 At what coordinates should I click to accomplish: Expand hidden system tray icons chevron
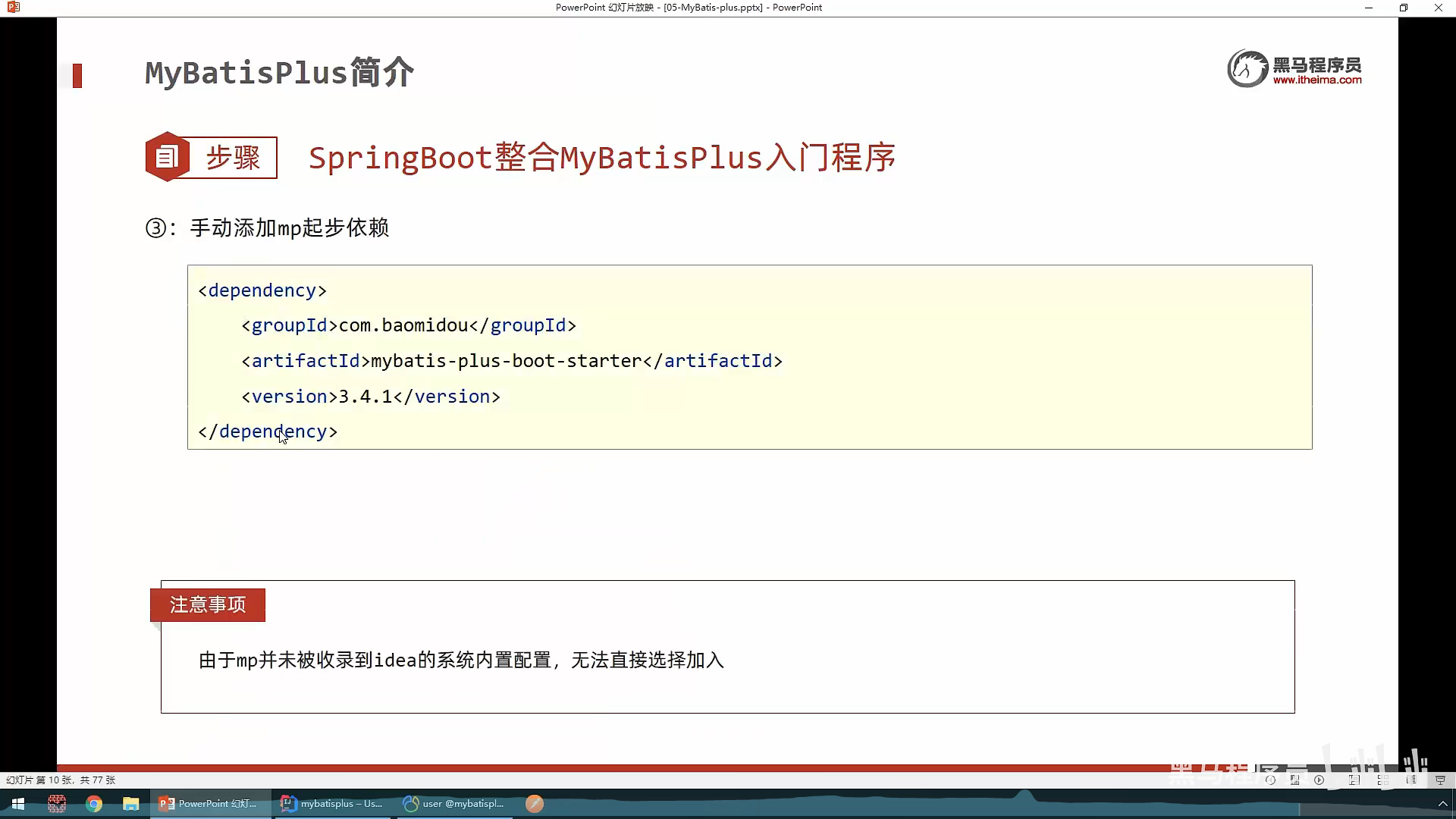1442,804
